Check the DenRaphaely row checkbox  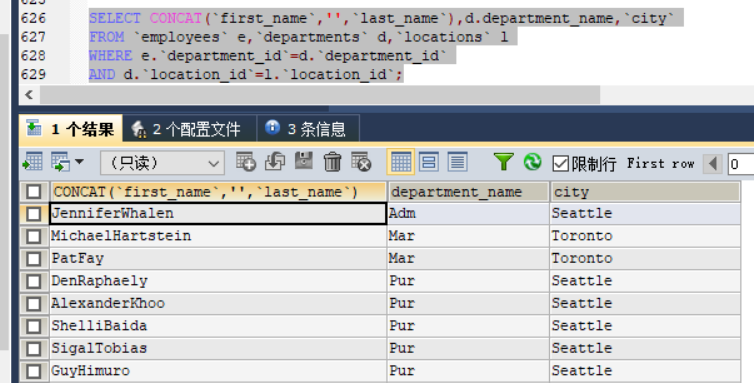click(x=34, y=281)
